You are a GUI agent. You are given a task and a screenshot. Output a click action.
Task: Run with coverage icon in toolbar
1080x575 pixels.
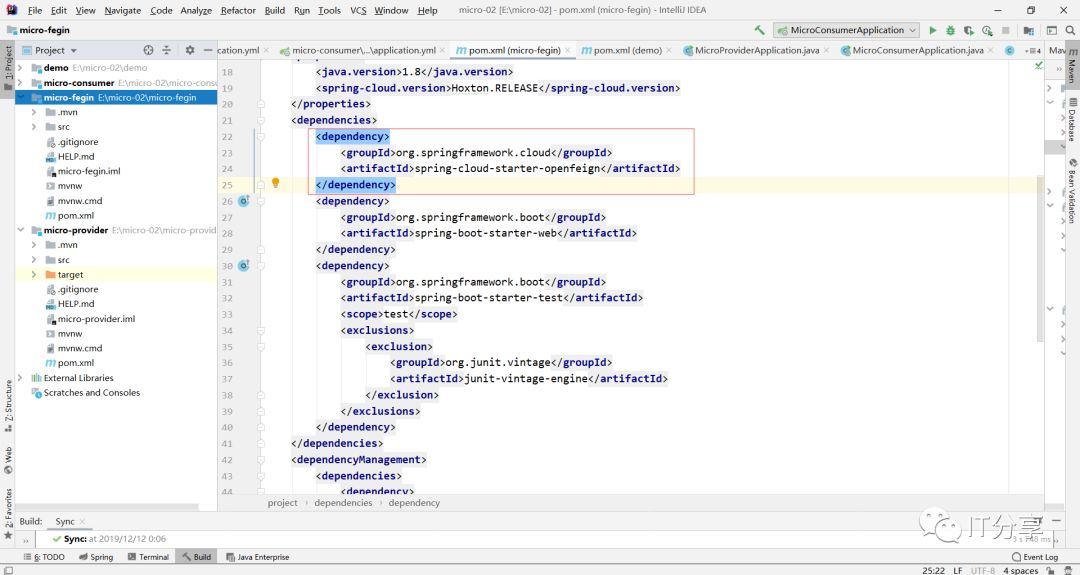[968, 30]
